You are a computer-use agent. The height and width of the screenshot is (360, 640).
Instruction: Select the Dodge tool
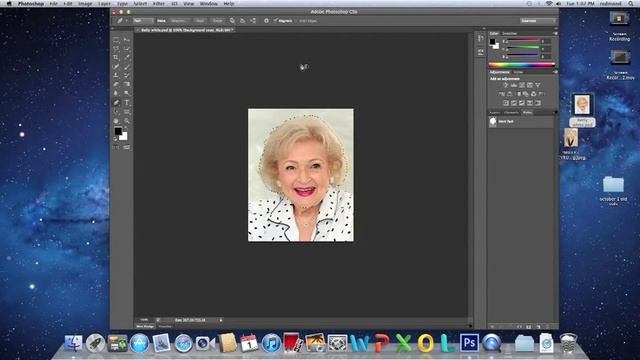pos(127,93)
